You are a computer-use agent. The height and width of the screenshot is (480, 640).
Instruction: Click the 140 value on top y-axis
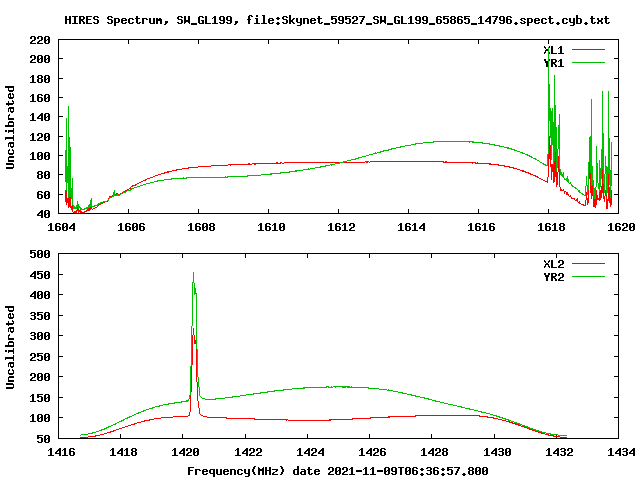[40, 117]
